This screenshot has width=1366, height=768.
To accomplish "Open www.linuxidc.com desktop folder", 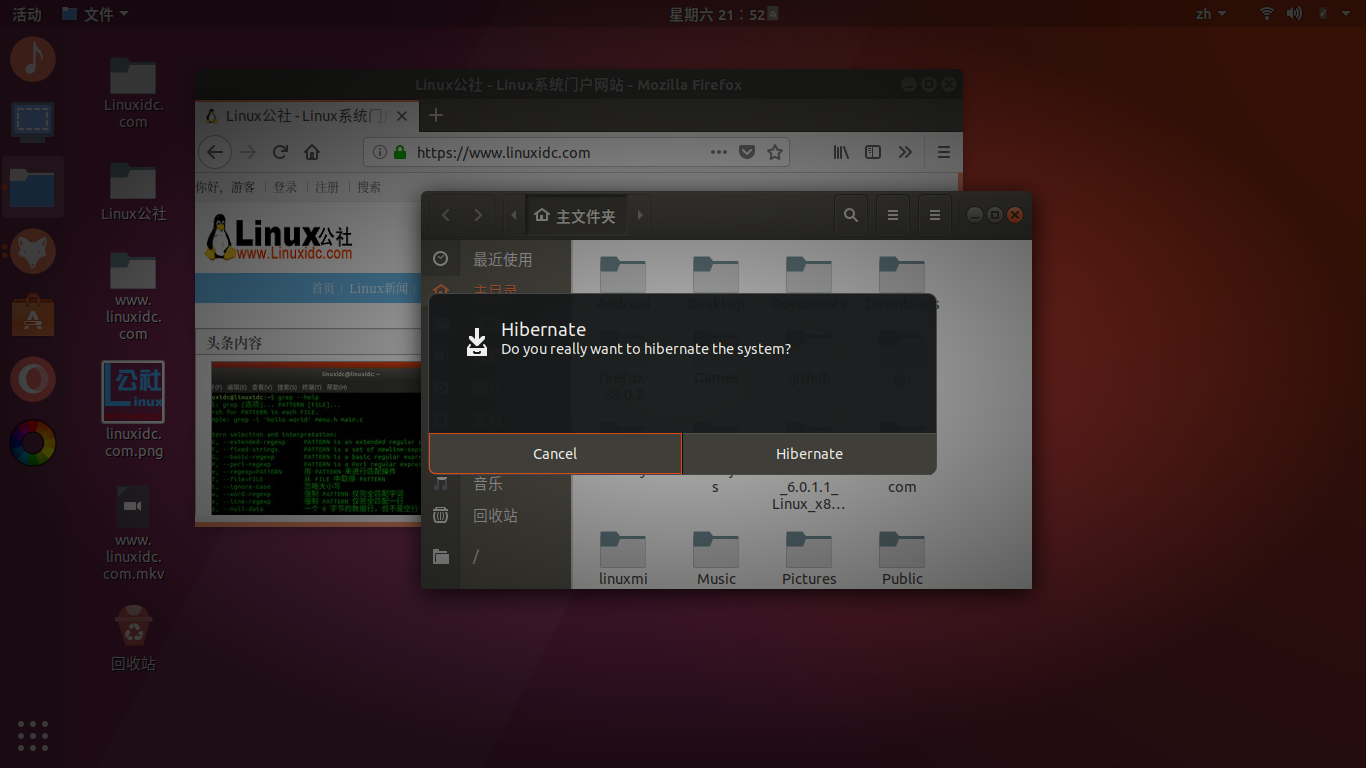I will 133,296.
